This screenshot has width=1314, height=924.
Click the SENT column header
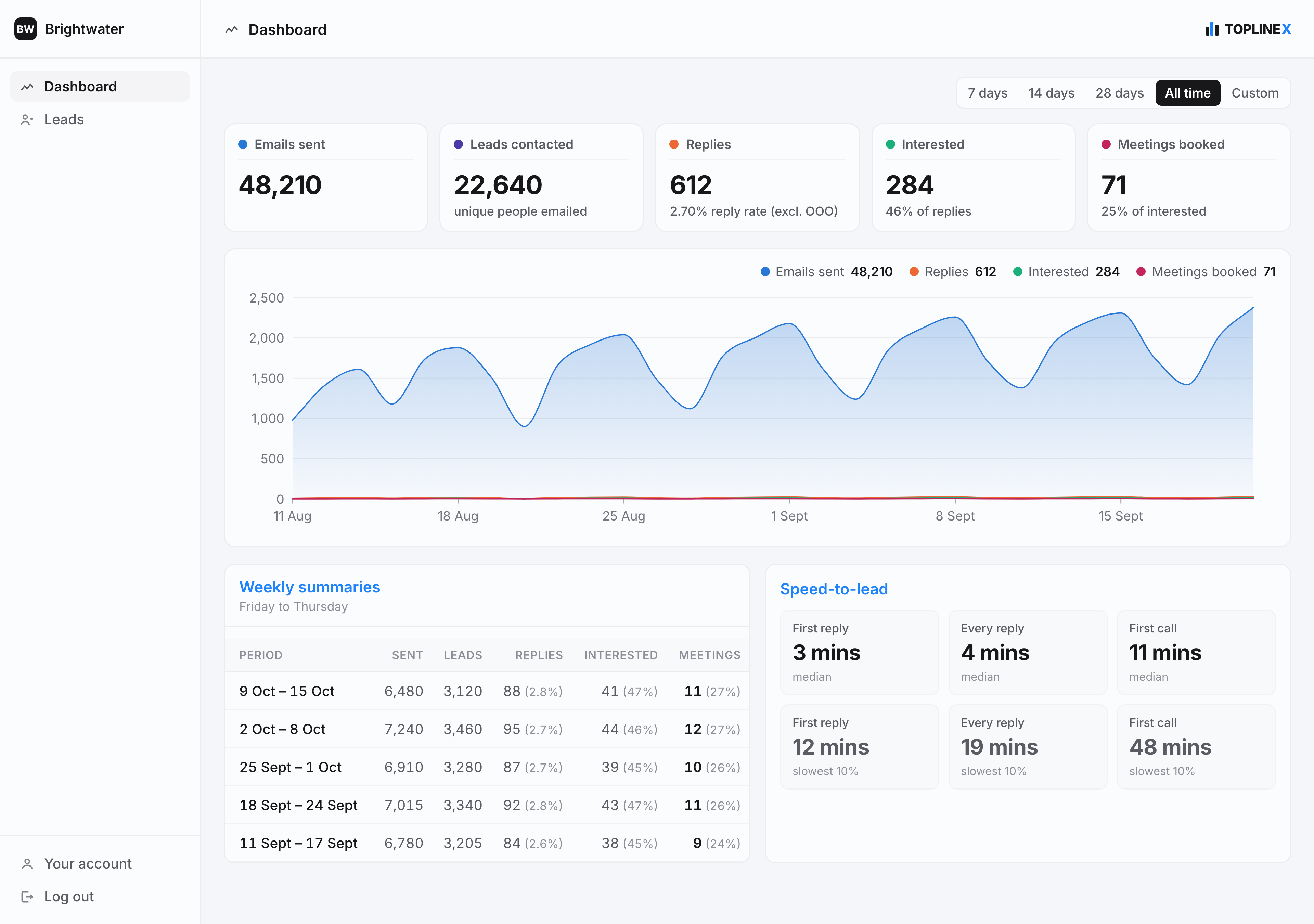408,655
